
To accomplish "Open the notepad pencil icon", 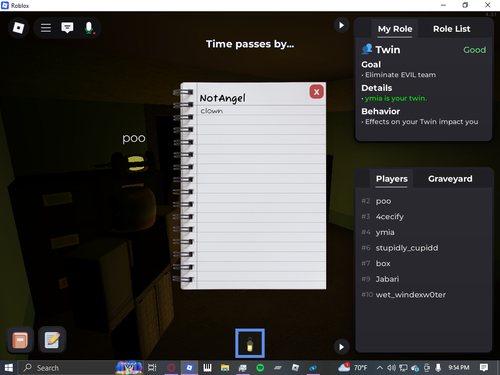I will point(52,340).
